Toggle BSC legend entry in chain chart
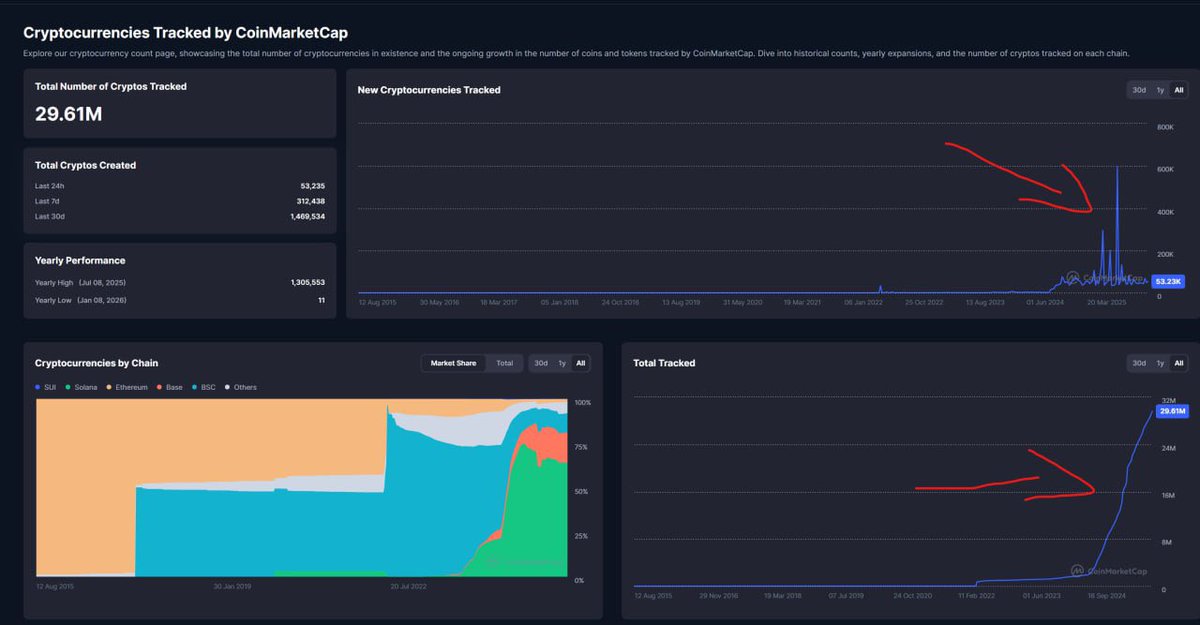Viewport: 1200px width, 625px height. (203, 387)
